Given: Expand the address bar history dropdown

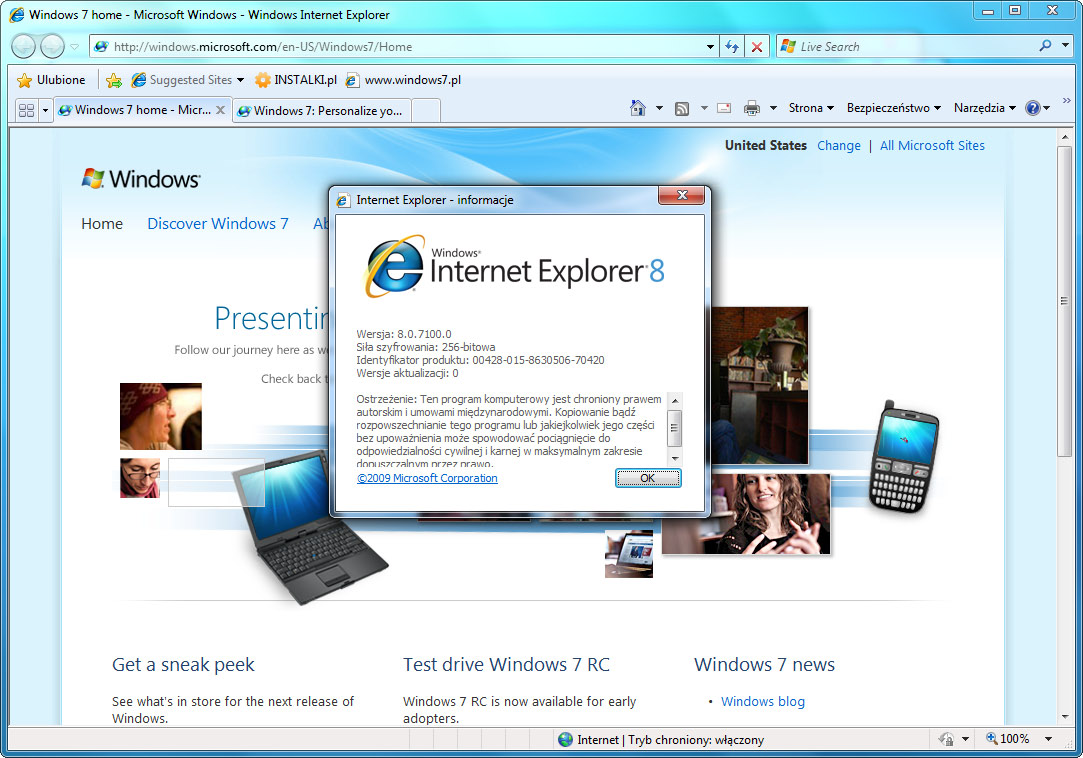Looking at the screenshot, I should [x=711, y=46].
